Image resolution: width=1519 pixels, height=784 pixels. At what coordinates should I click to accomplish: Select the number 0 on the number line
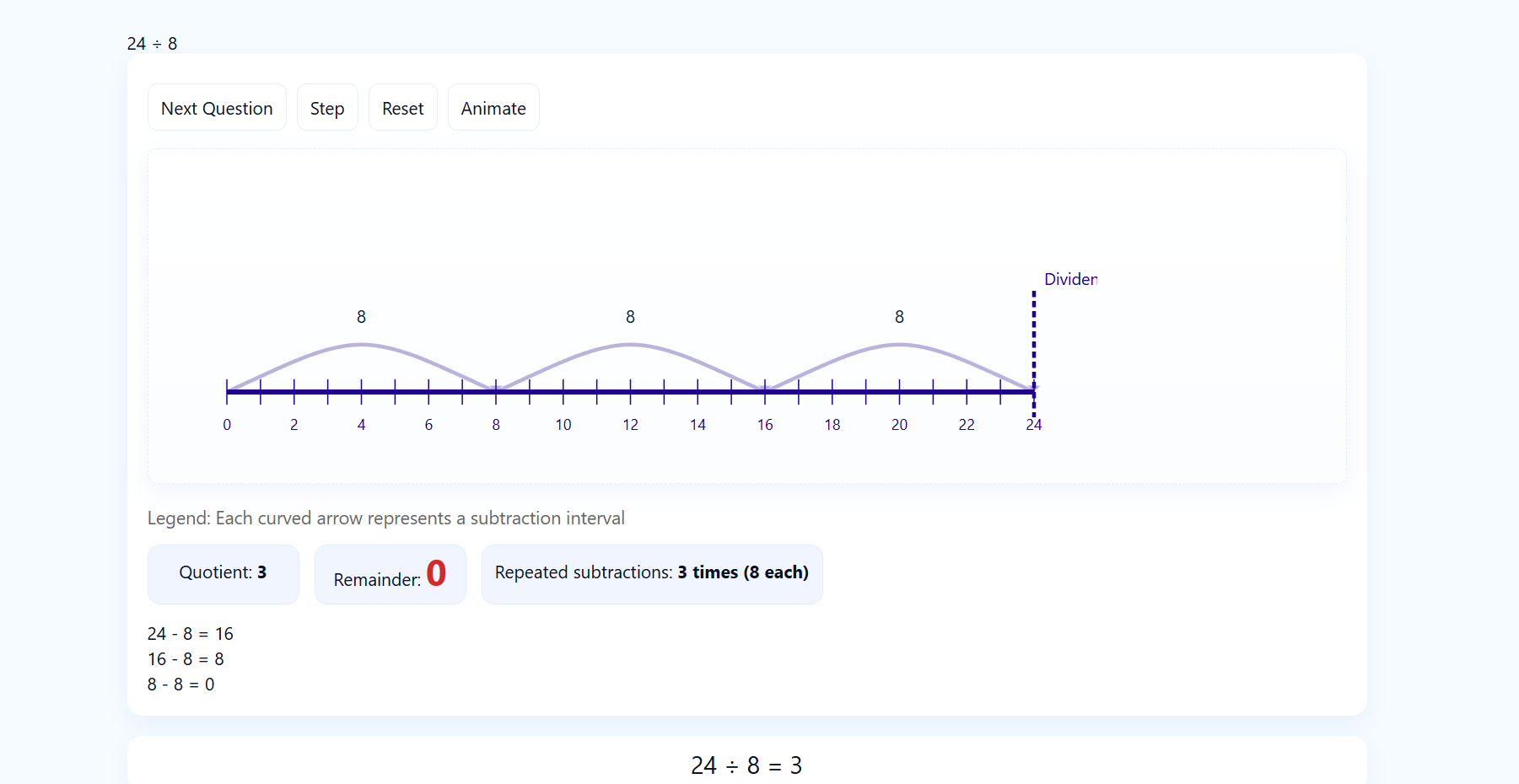[x=227, y=424]
